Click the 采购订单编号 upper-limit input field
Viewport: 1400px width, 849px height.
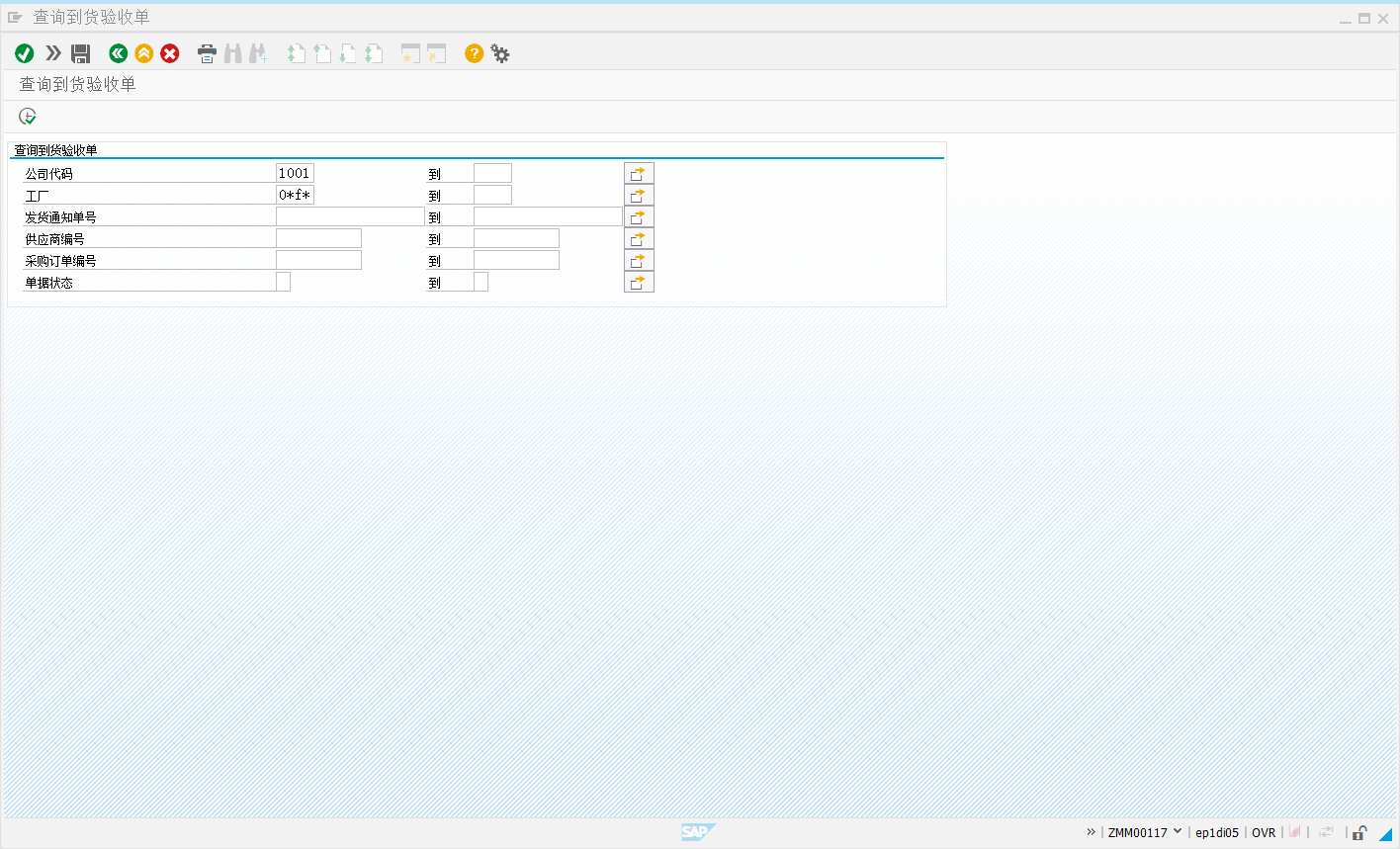[516, 260]
